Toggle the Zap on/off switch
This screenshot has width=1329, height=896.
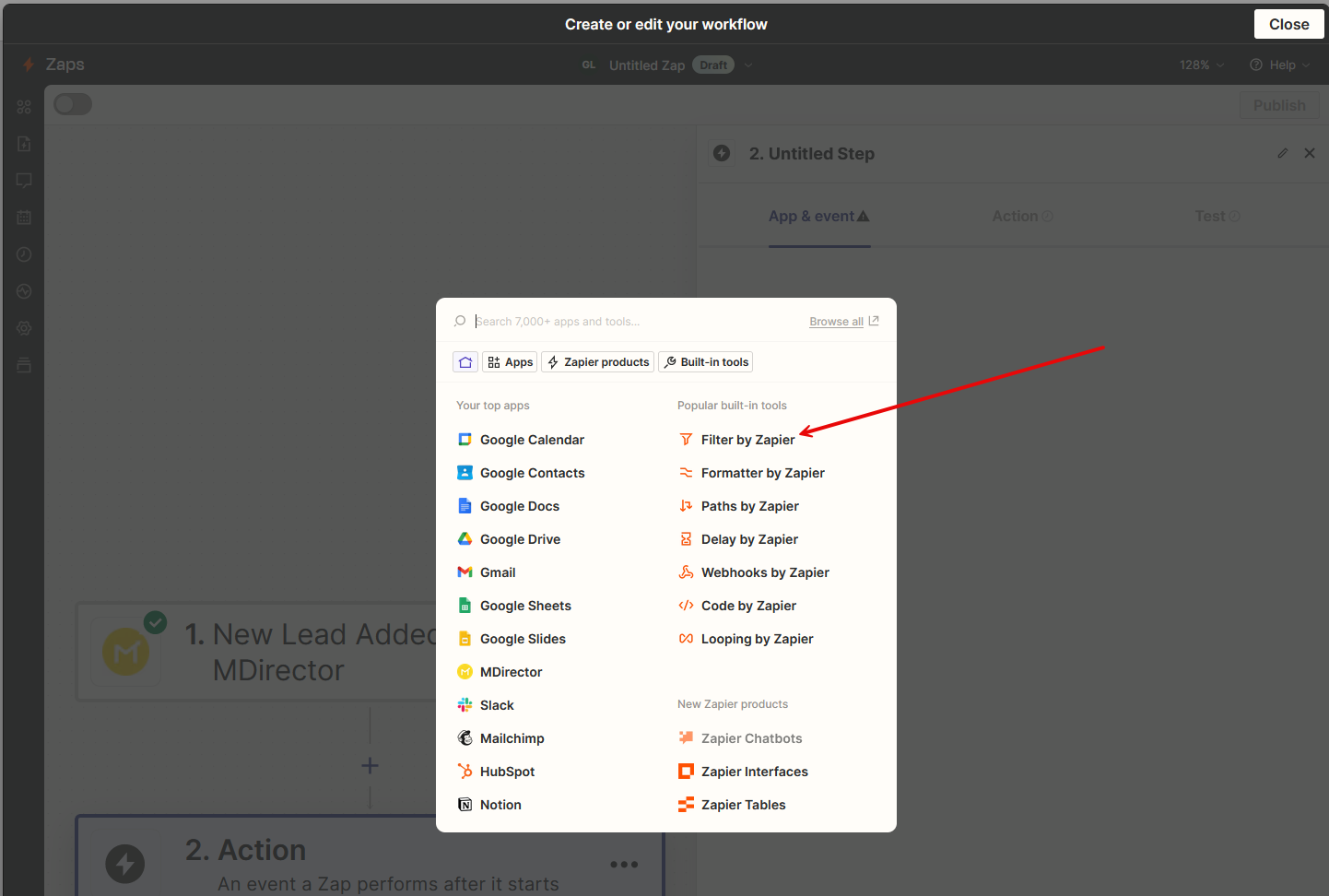[x=73, y=104]
